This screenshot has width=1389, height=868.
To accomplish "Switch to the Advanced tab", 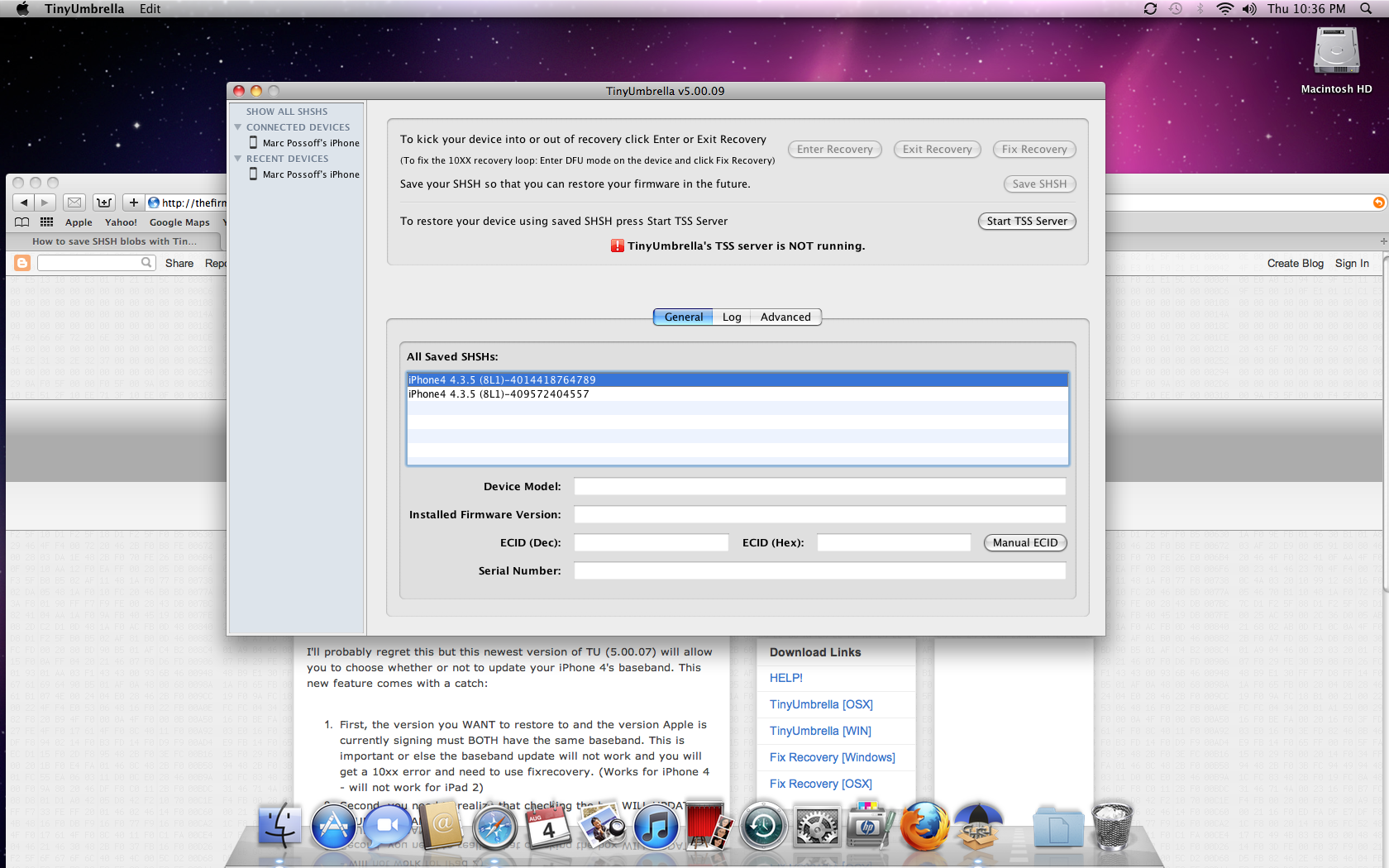I will pyautogui.click(x=785, y=317).
